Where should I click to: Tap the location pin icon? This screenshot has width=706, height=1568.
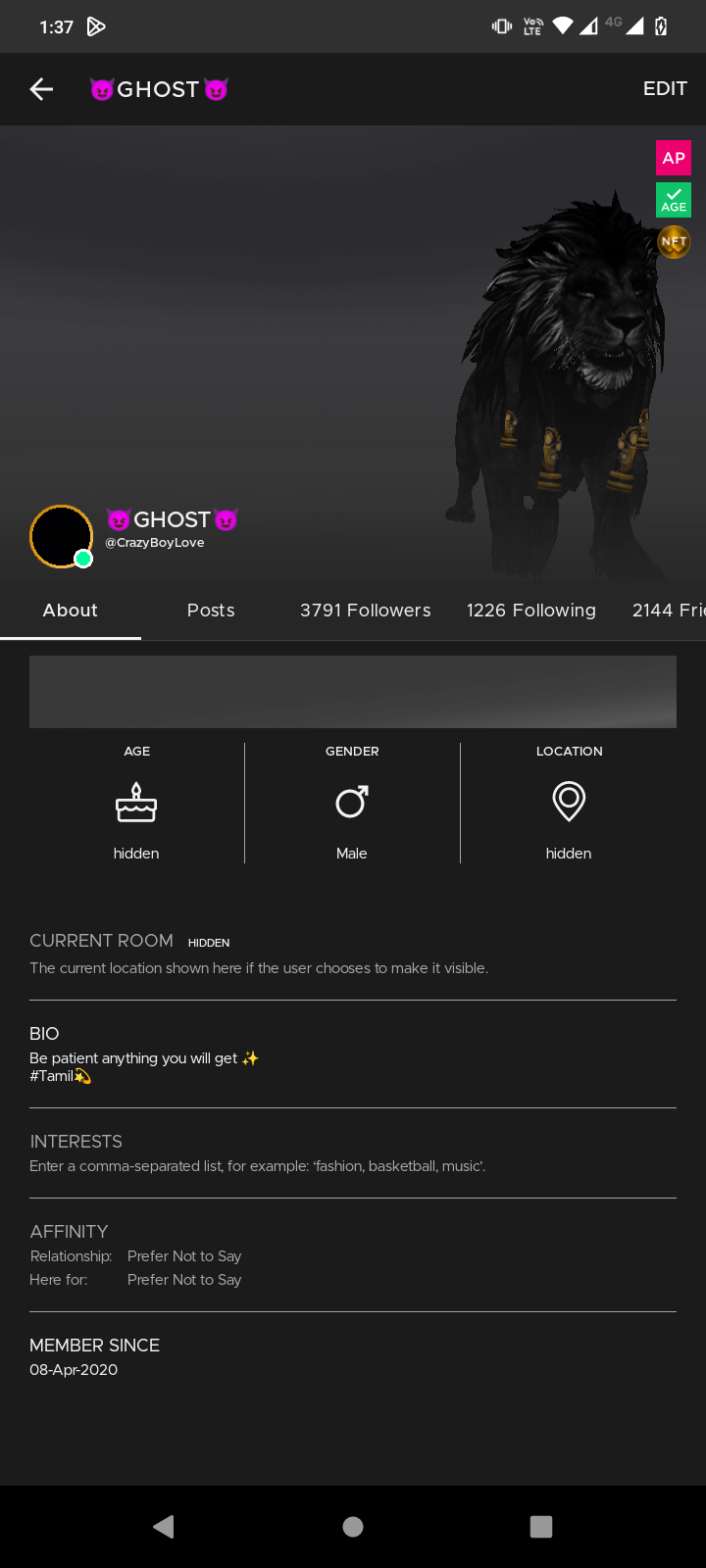(569, 802)
